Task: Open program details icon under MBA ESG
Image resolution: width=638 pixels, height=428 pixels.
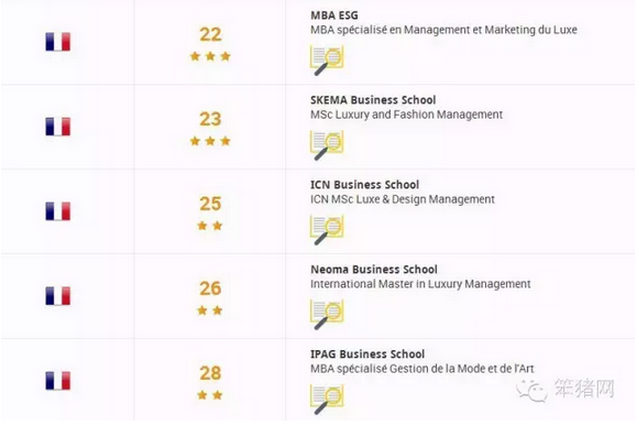Action: [x=327, y=60]
